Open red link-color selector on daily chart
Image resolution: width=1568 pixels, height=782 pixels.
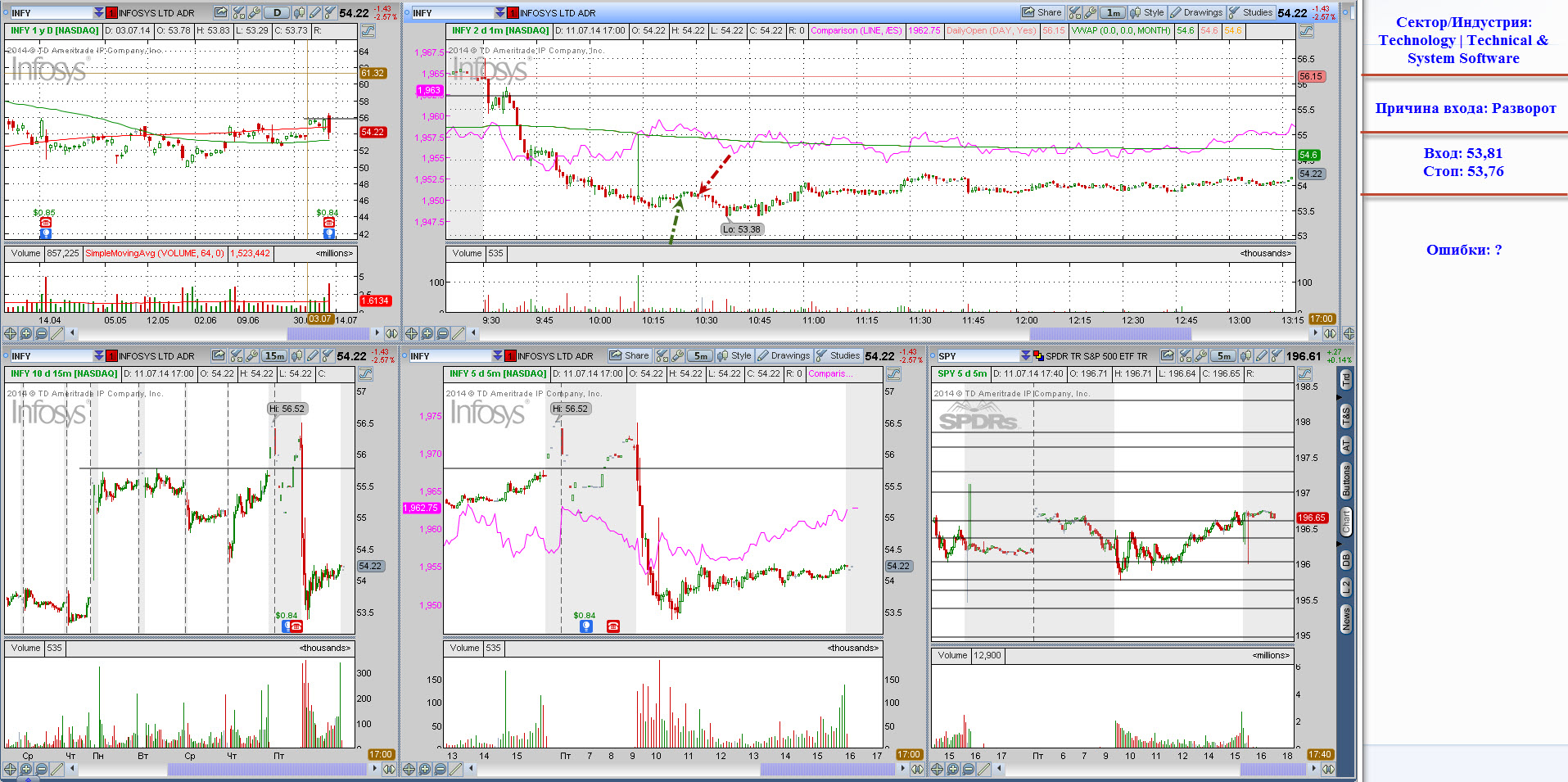pyautogui.click(x=111, y=12)
